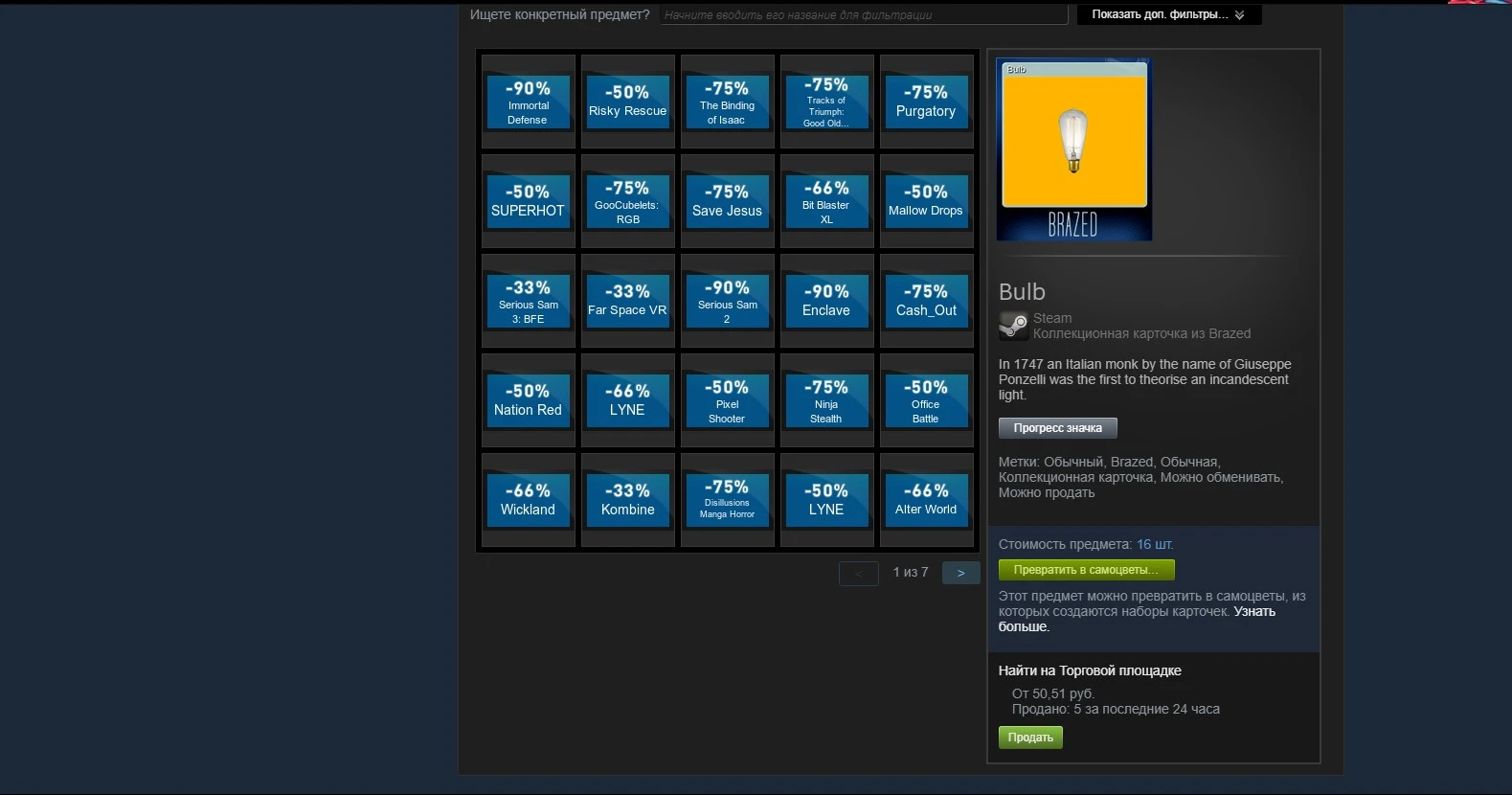The image size is (1512, 795).
Task: Select the -66% LYNE coupon
Action: tap(628, 400)
